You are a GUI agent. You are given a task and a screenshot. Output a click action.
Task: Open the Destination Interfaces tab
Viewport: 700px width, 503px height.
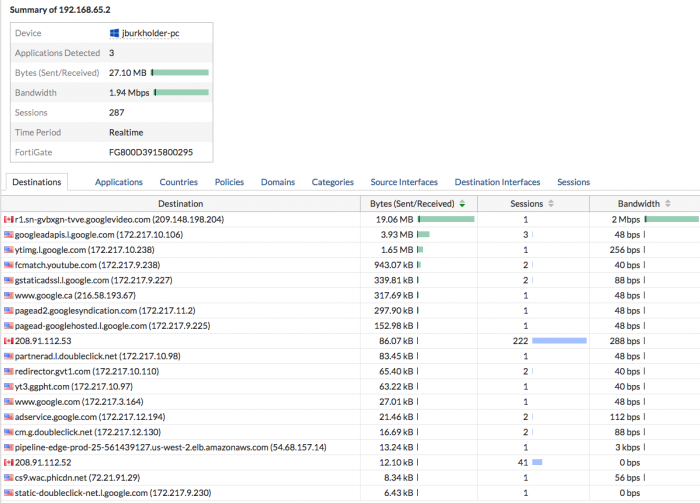(497, 182)
